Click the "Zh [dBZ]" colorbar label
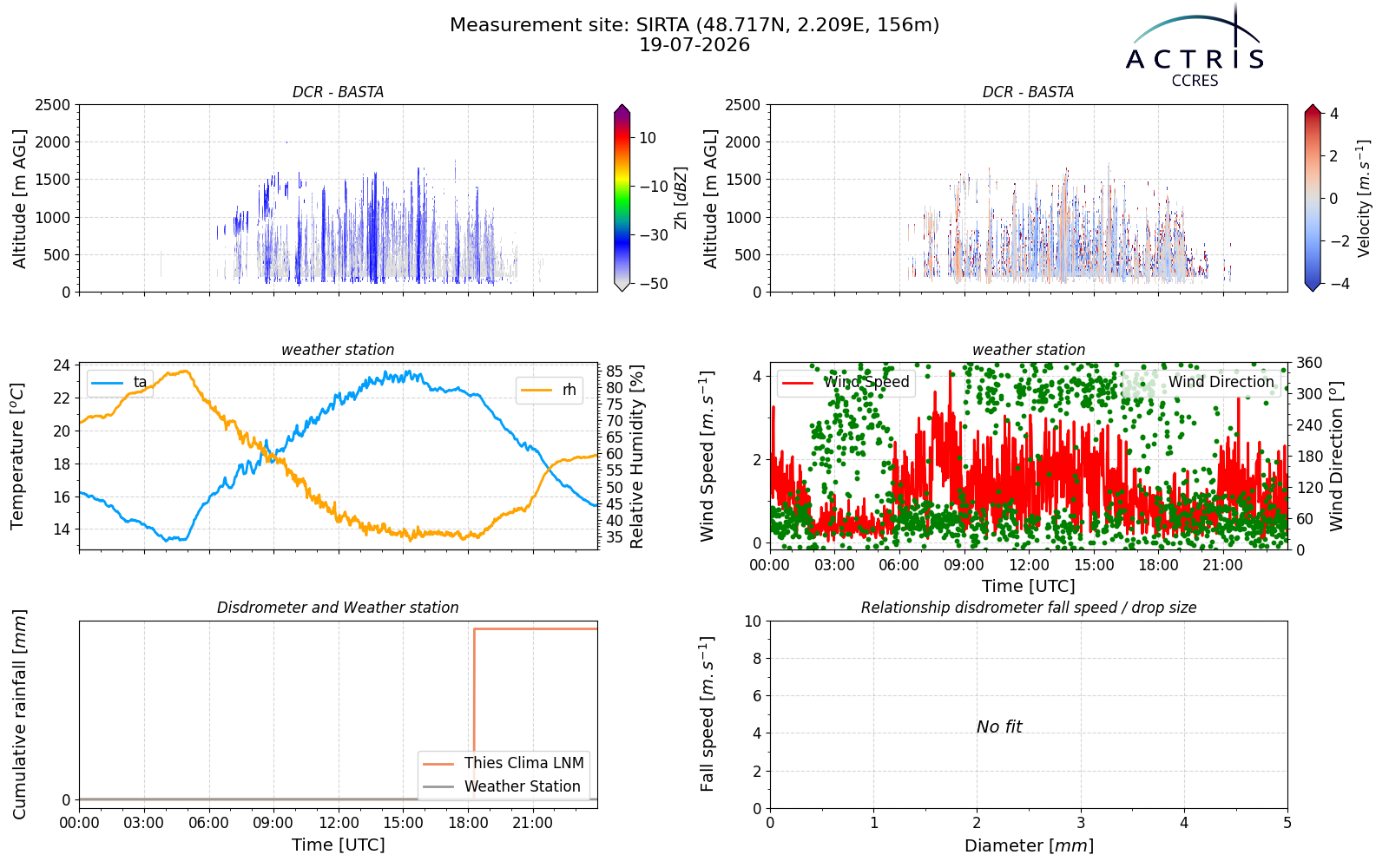This screenshot has width=1389, height=868. 681,198
